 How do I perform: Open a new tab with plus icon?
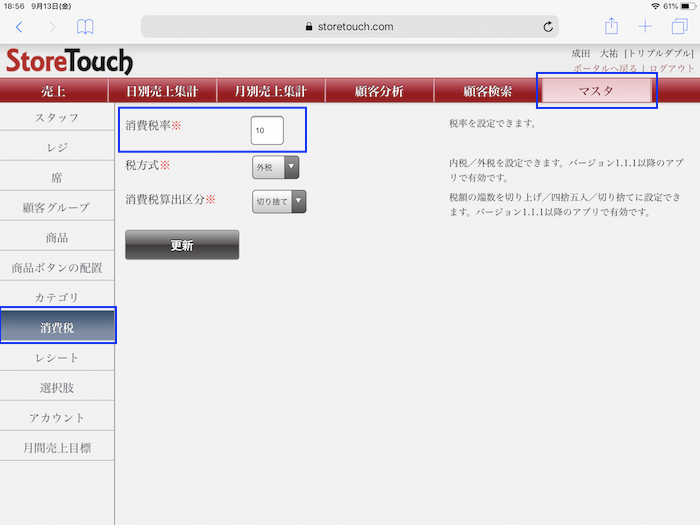coord(646,27)
